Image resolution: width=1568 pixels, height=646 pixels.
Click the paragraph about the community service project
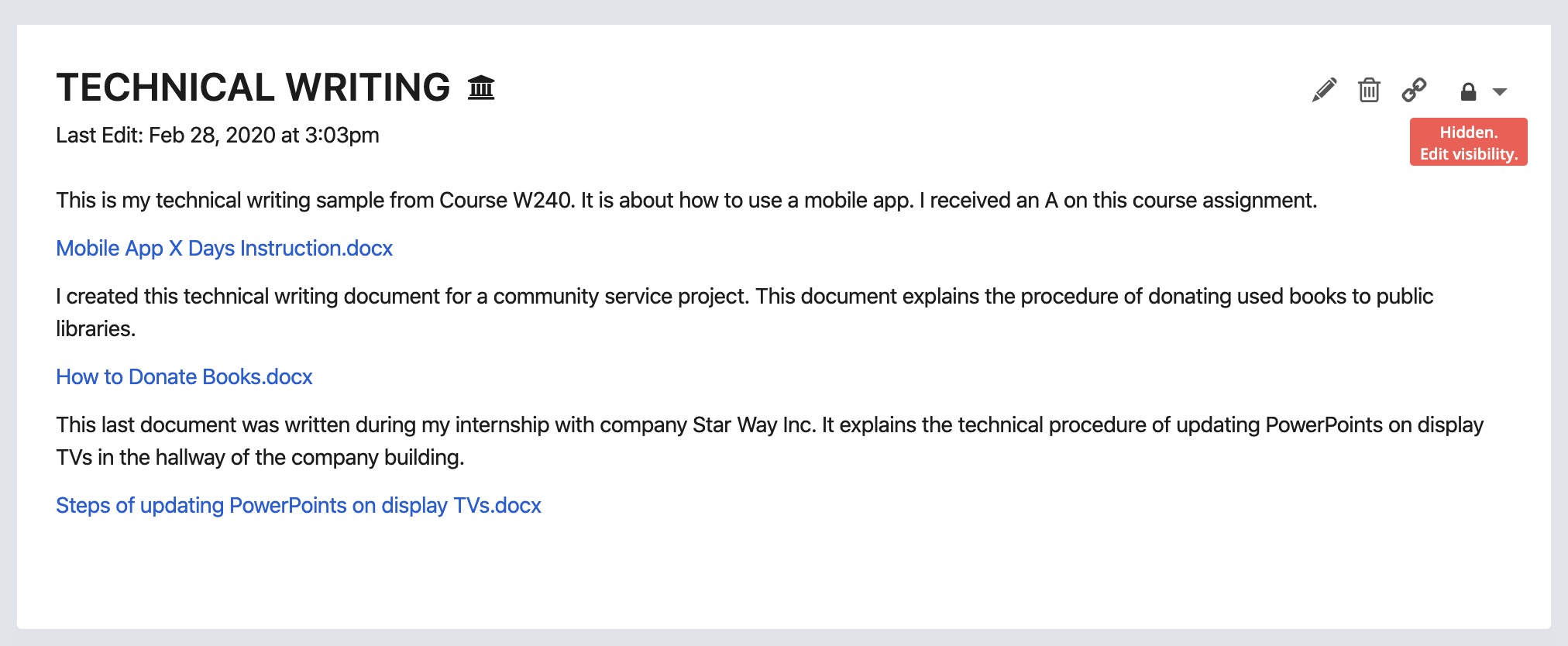[744, 312]
